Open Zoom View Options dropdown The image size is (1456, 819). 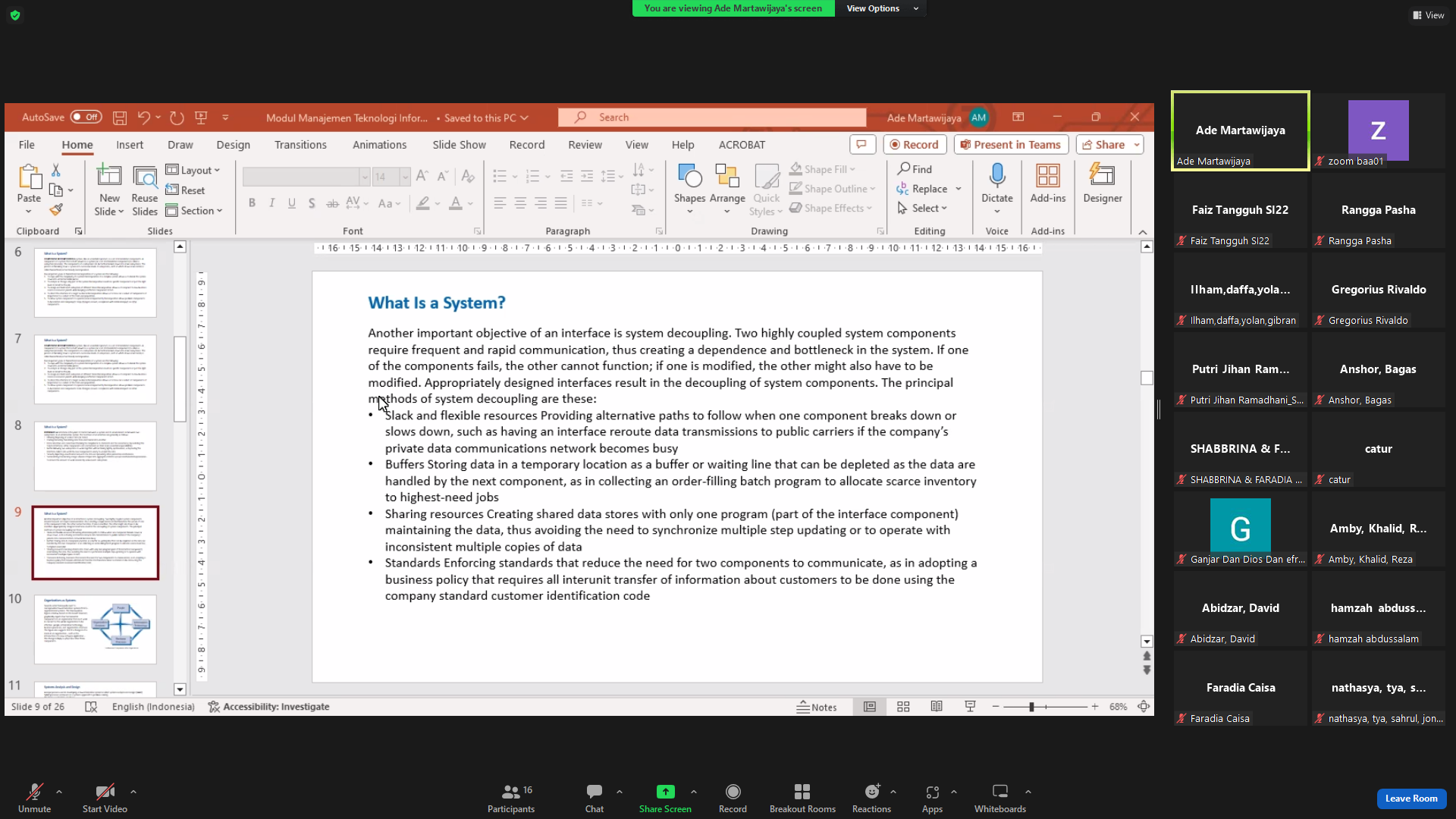881,8
